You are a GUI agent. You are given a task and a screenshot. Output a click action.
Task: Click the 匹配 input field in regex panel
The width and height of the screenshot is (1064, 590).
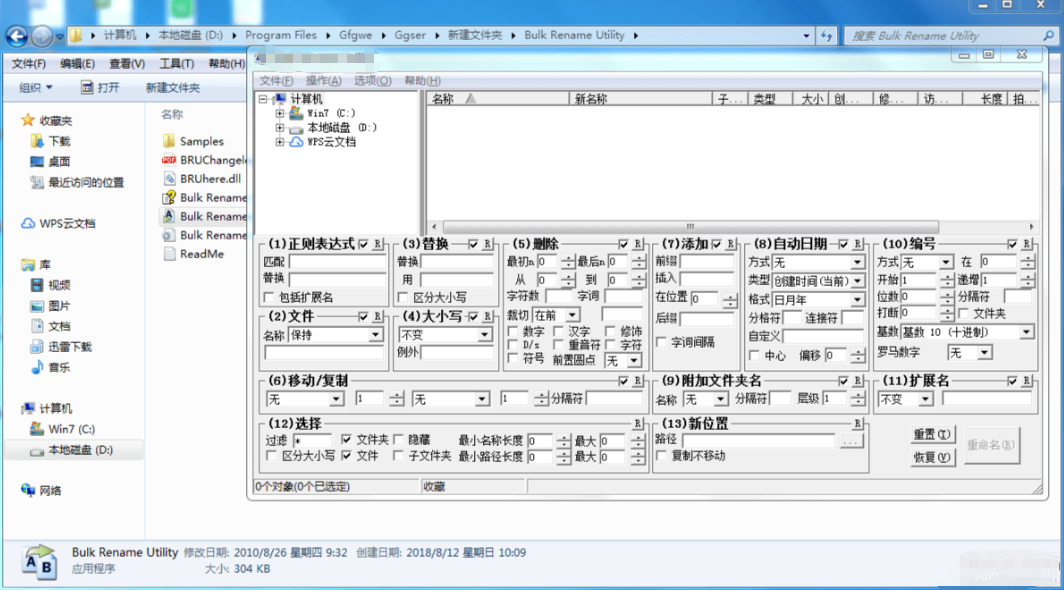point(337,261)
